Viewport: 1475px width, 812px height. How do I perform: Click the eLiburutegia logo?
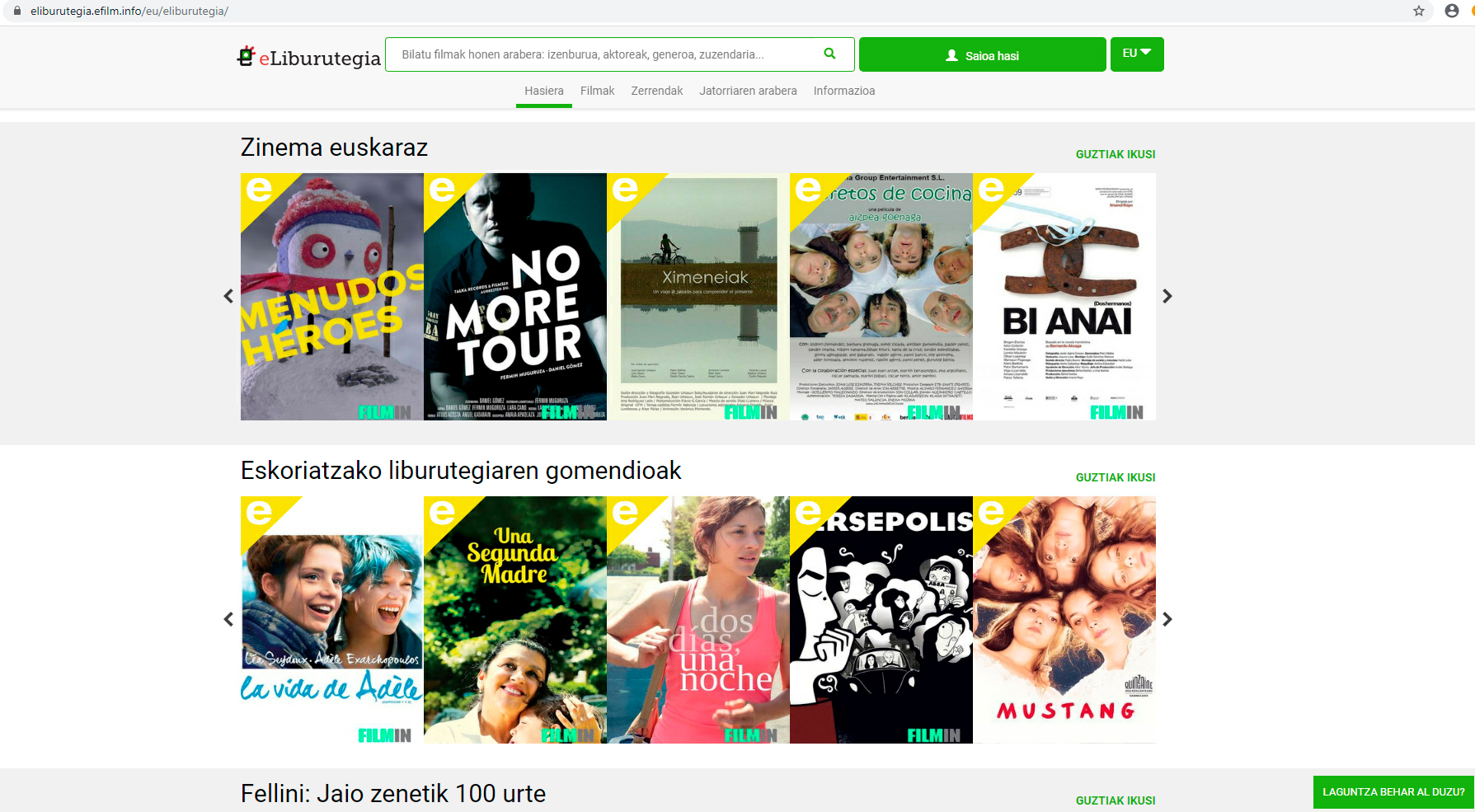[x=309, y=56]
